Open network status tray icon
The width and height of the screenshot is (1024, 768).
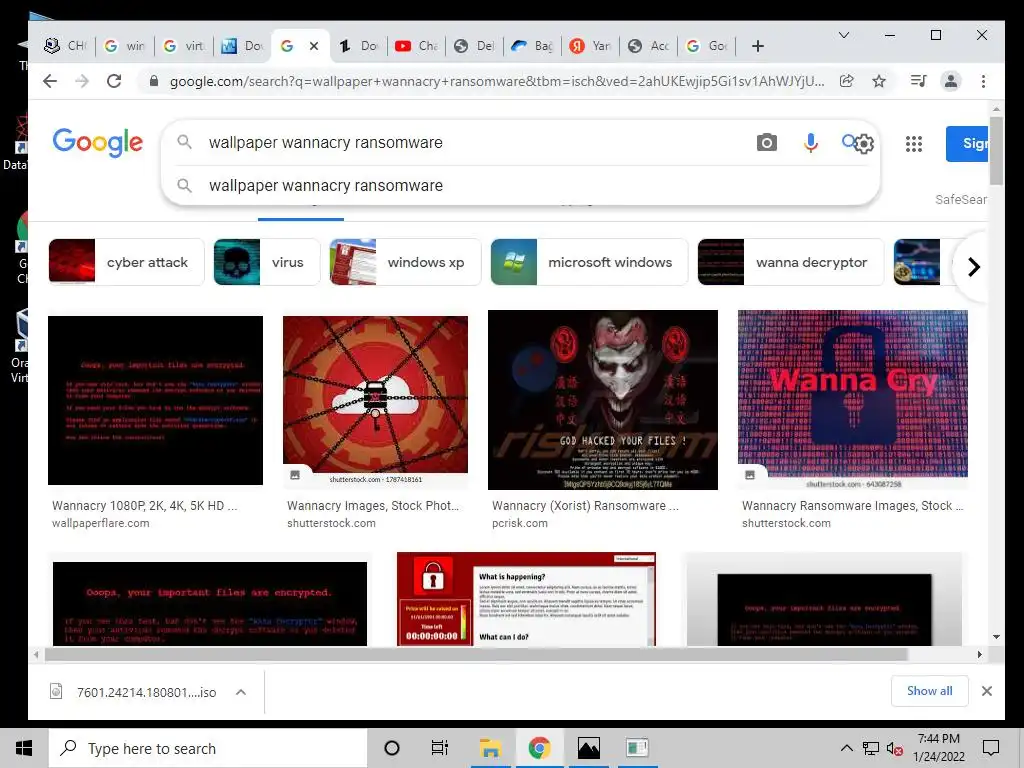[871, 748]
